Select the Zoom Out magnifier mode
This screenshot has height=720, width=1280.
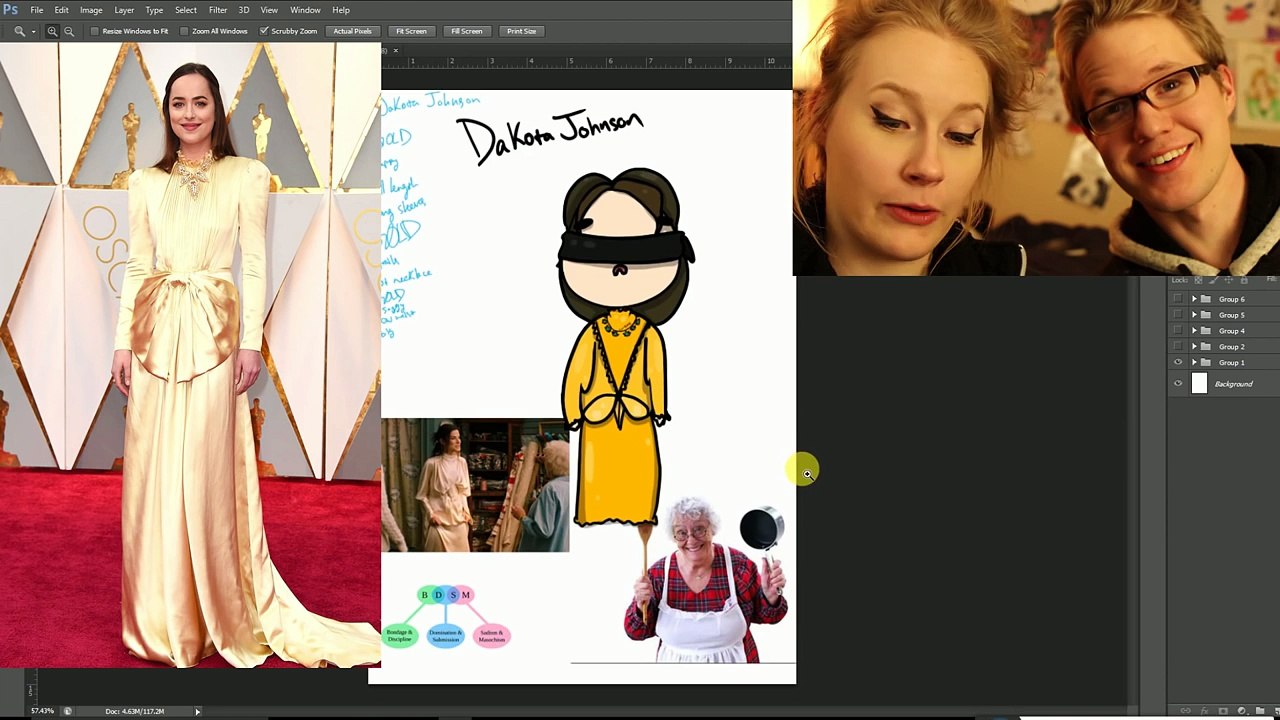tap(69, 31)
